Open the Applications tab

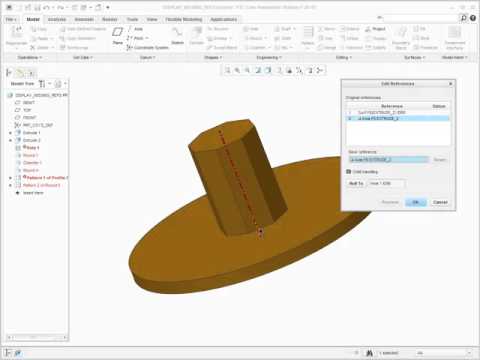coord(224,19)
